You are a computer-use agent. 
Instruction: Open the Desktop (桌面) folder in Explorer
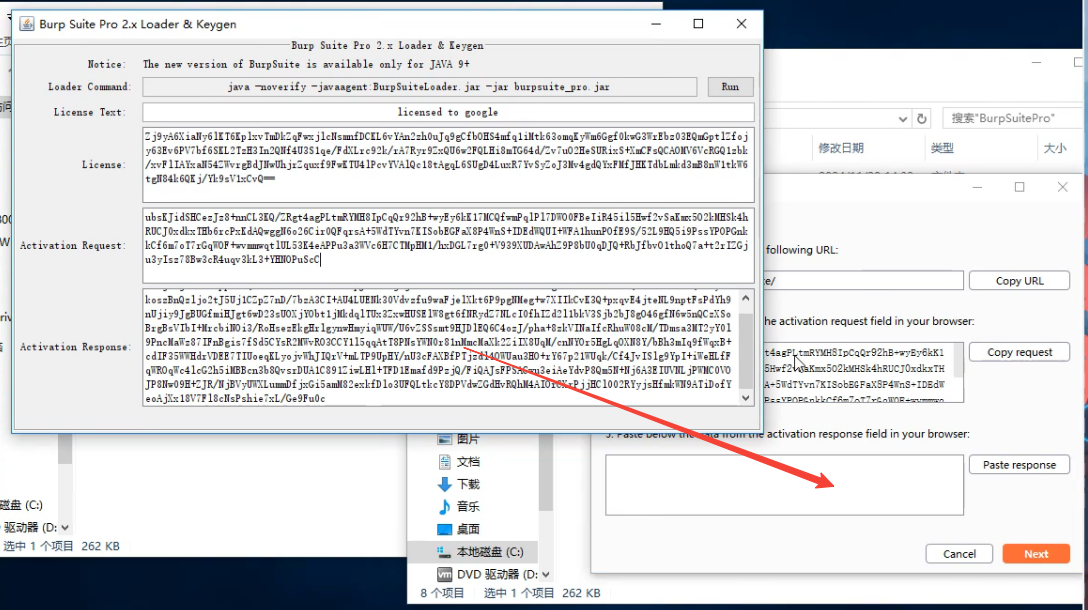tap(468, 529)
